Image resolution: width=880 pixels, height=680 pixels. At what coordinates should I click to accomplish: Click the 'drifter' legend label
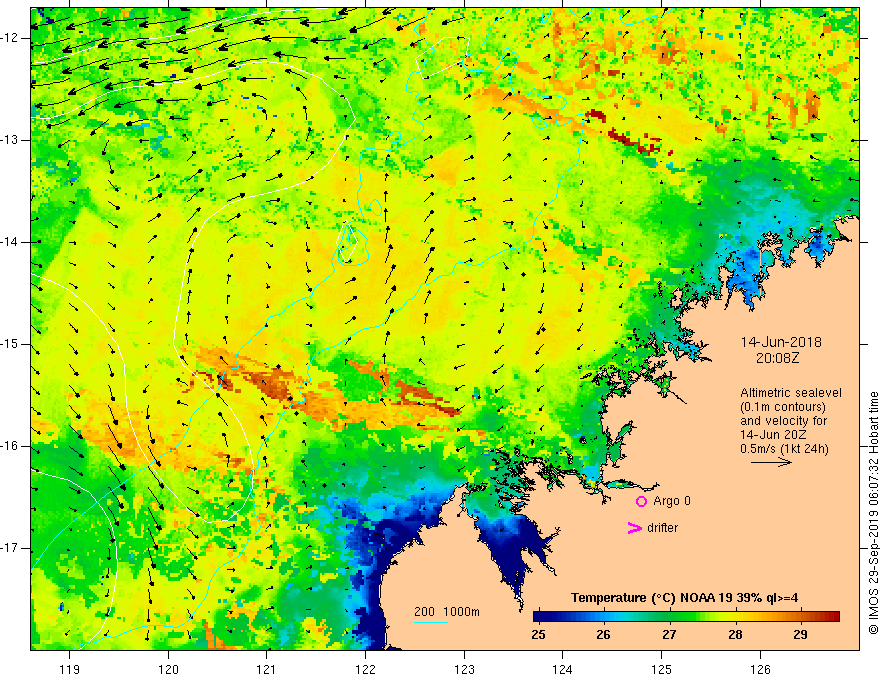pos(662,528)
